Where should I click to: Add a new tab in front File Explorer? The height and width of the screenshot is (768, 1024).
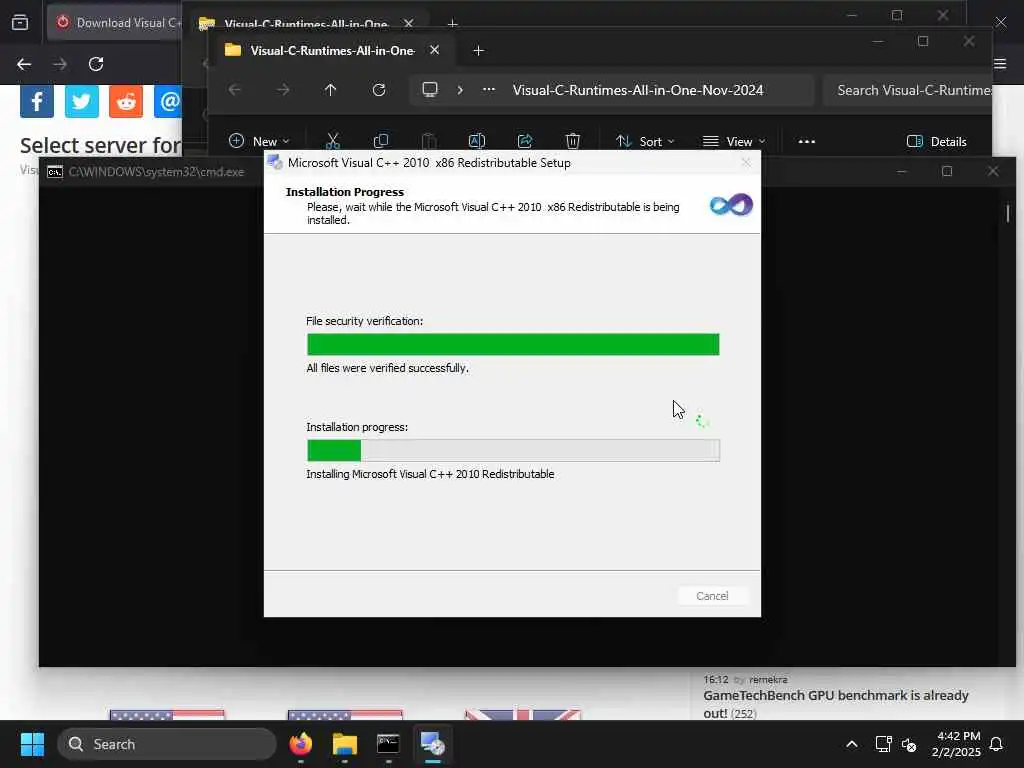478,50
